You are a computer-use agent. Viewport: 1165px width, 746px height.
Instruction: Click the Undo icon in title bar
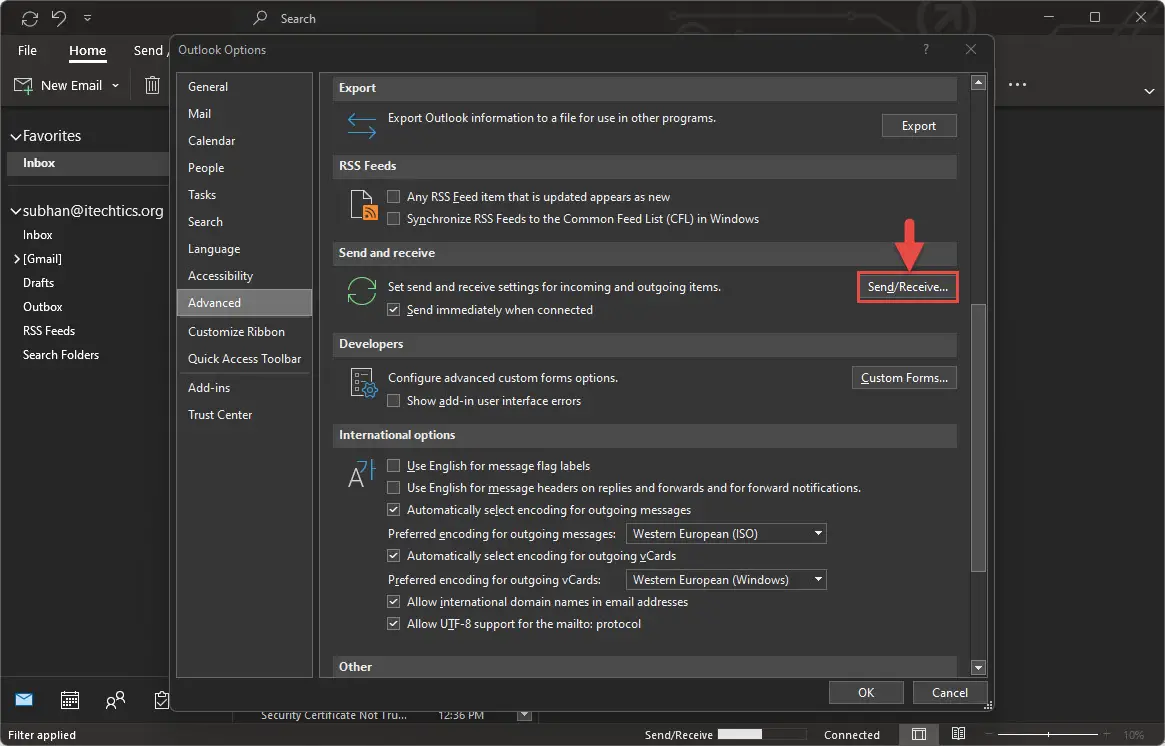pyautogui.click(x=59, y=19)
